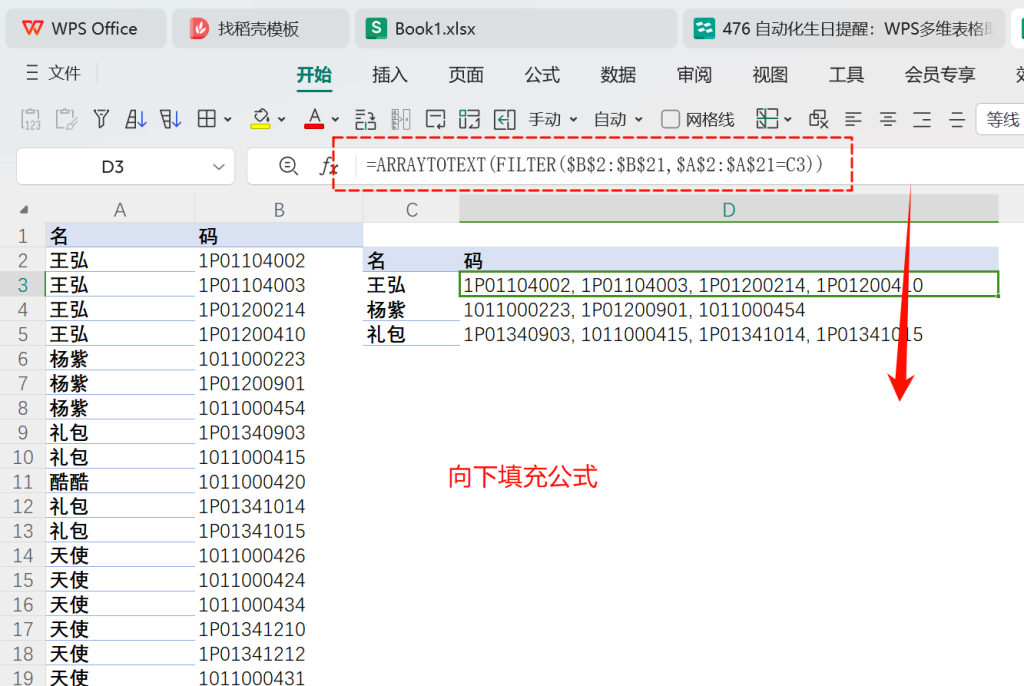Select column B header

(x=279, y=210)
